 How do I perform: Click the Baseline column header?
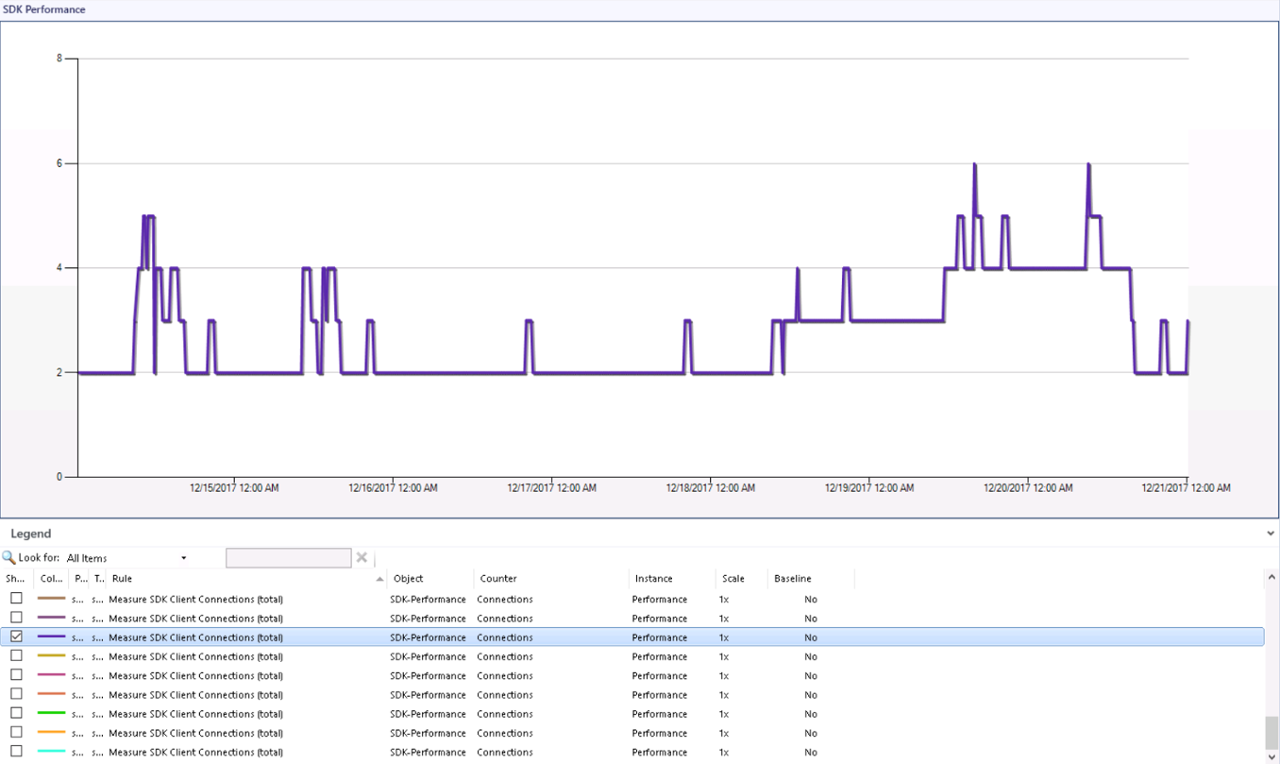click(792, 579)
